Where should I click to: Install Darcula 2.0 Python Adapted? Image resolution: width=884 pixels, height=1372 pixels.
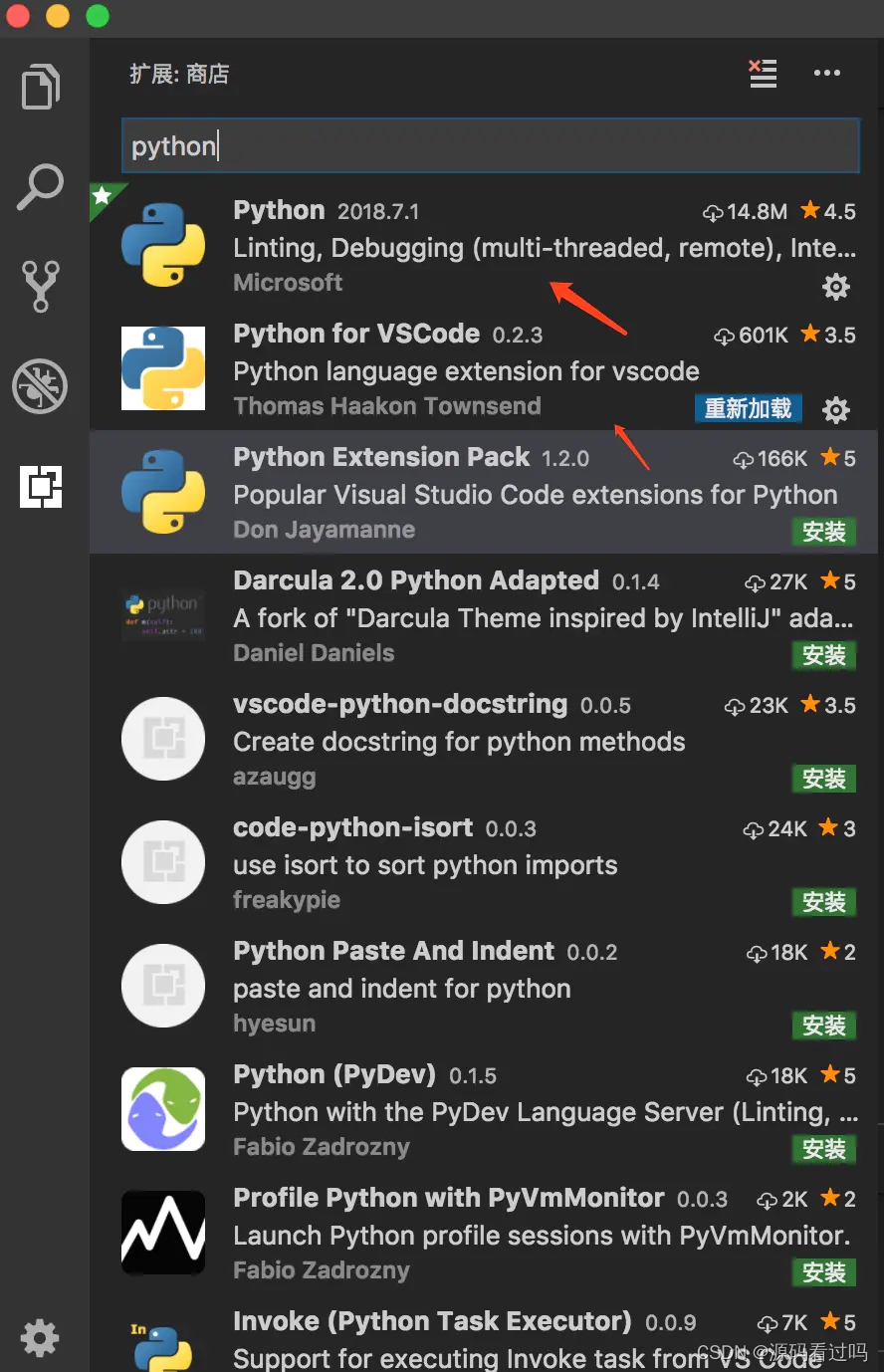(824, 655)
